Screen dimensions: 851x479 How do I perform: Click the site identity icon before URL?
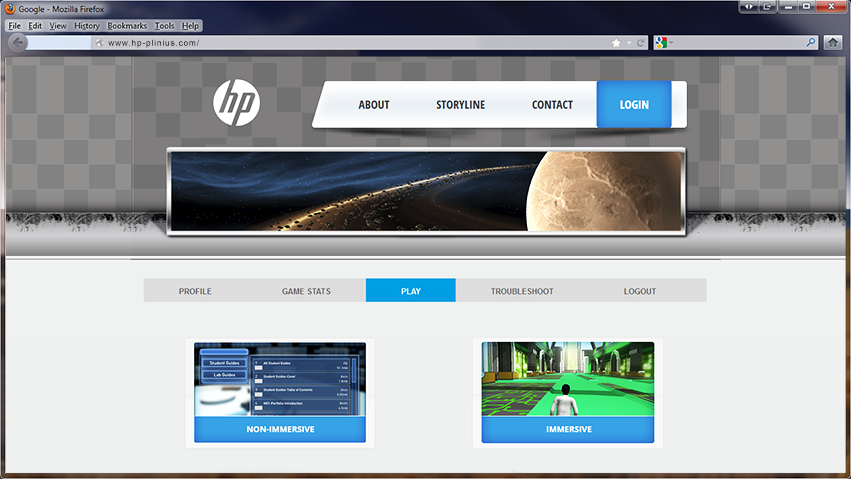pyautogui.click(x=99, y=42)
